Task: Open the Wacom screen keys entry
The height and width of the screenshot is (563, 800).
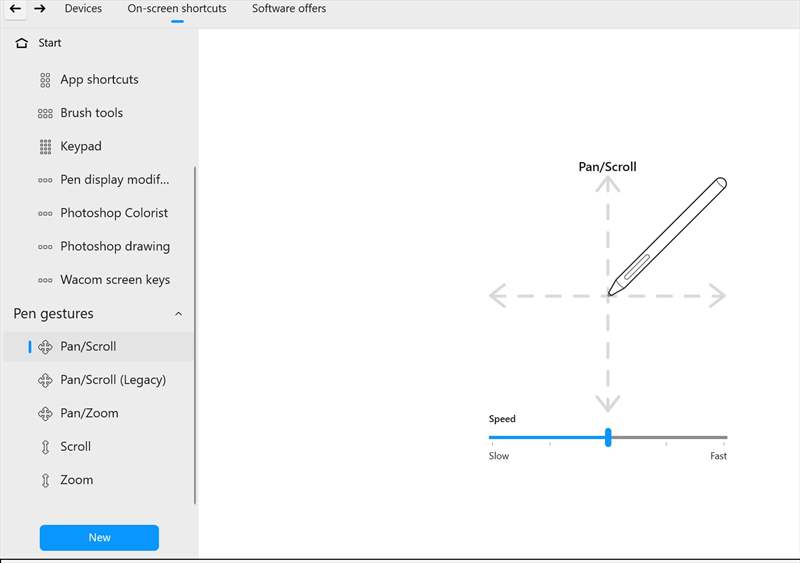Action: [115, 280]
